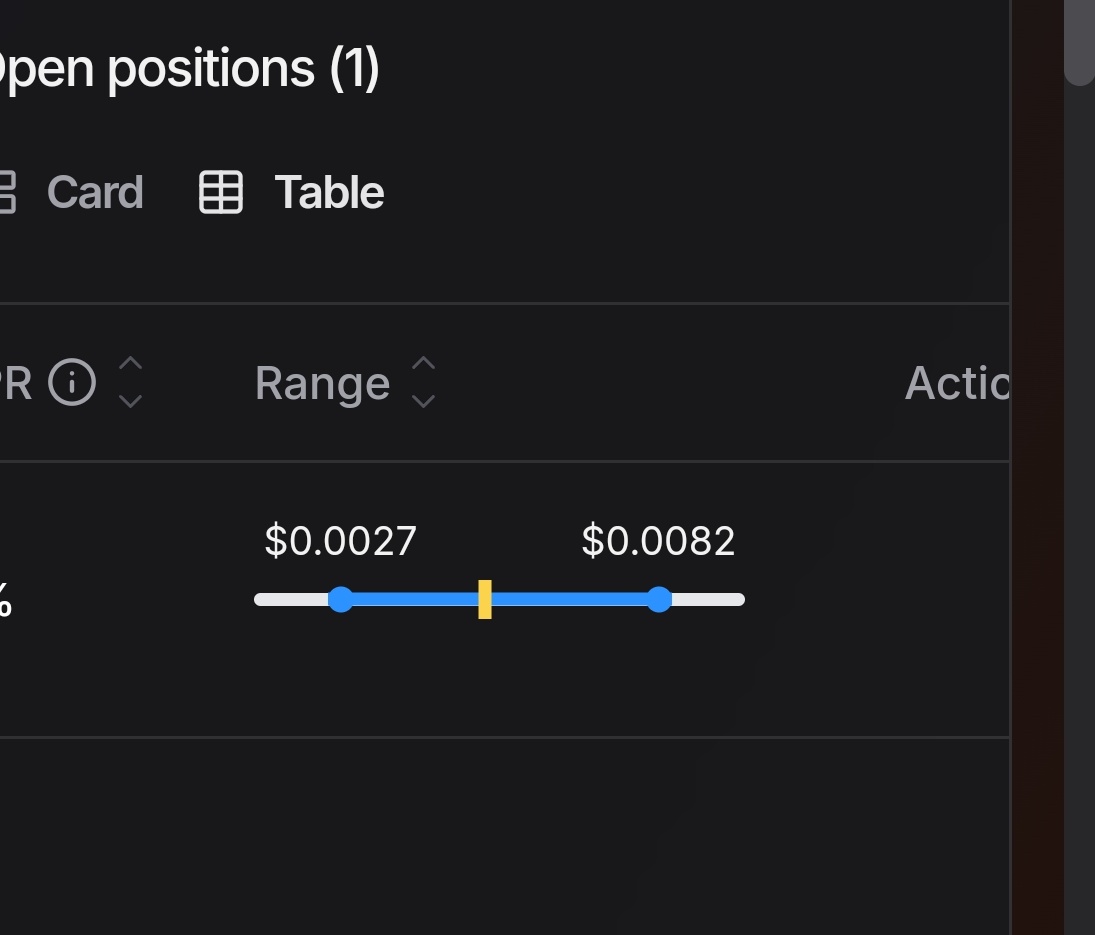Click the Actions column header
Image resolution: width=1095 pixels, height=935 pixels.
(x=957, y=383)
